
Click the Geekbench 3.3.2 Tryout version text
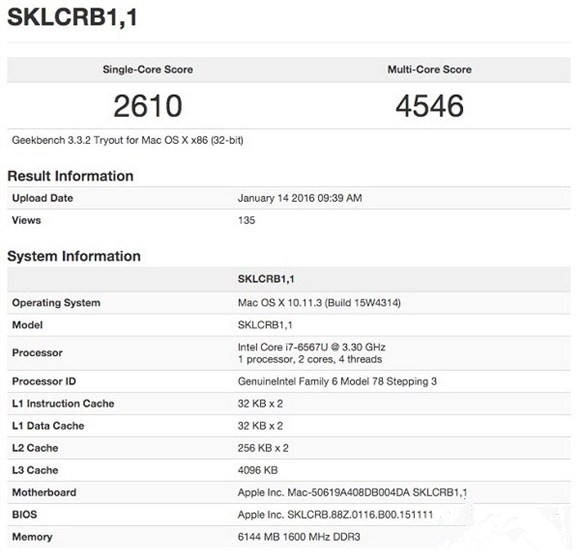click(128, 141)
